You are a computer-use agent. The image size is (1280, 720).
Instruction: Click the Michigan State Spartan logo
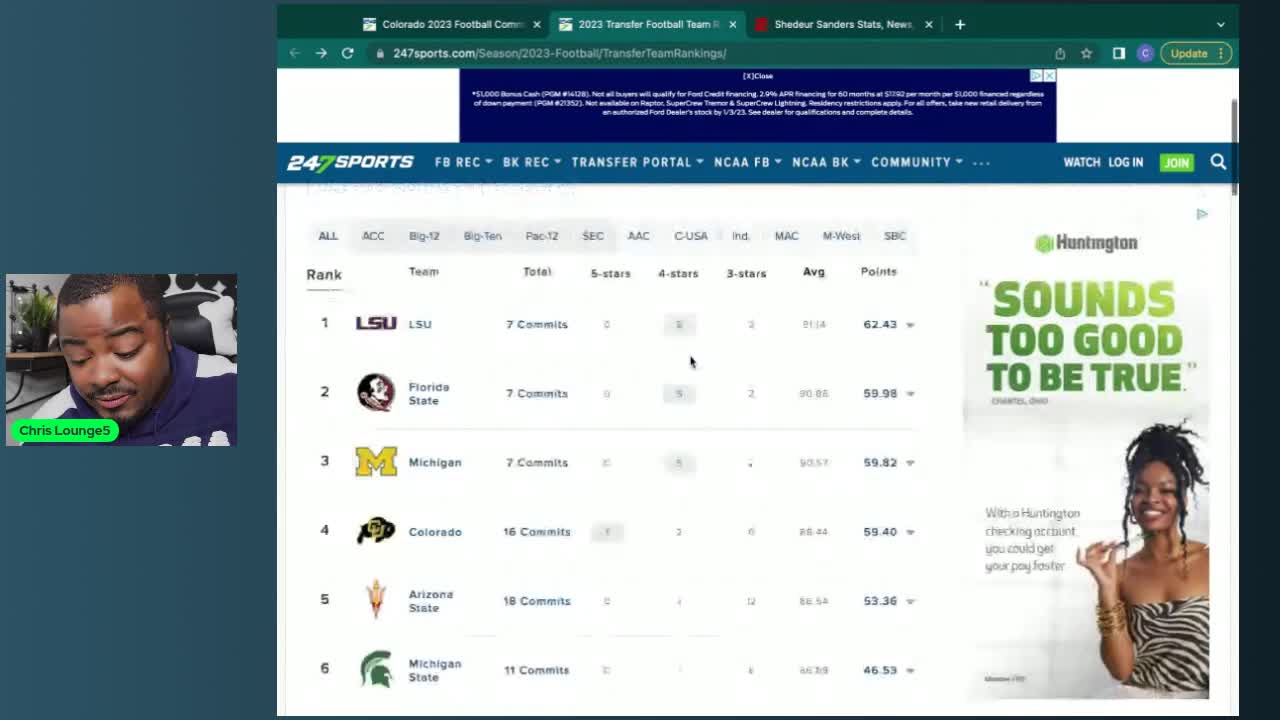376,669
